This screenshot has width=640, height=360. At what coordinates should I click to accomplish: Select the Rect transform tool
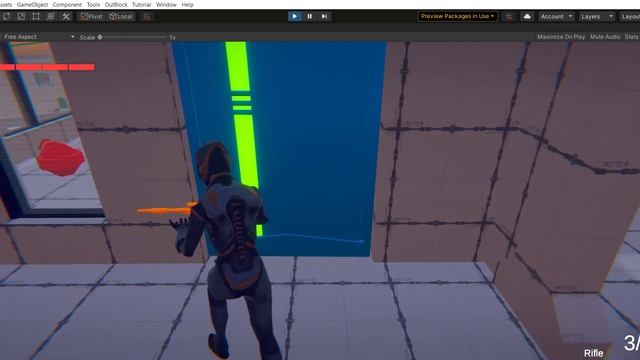(36, 16)
